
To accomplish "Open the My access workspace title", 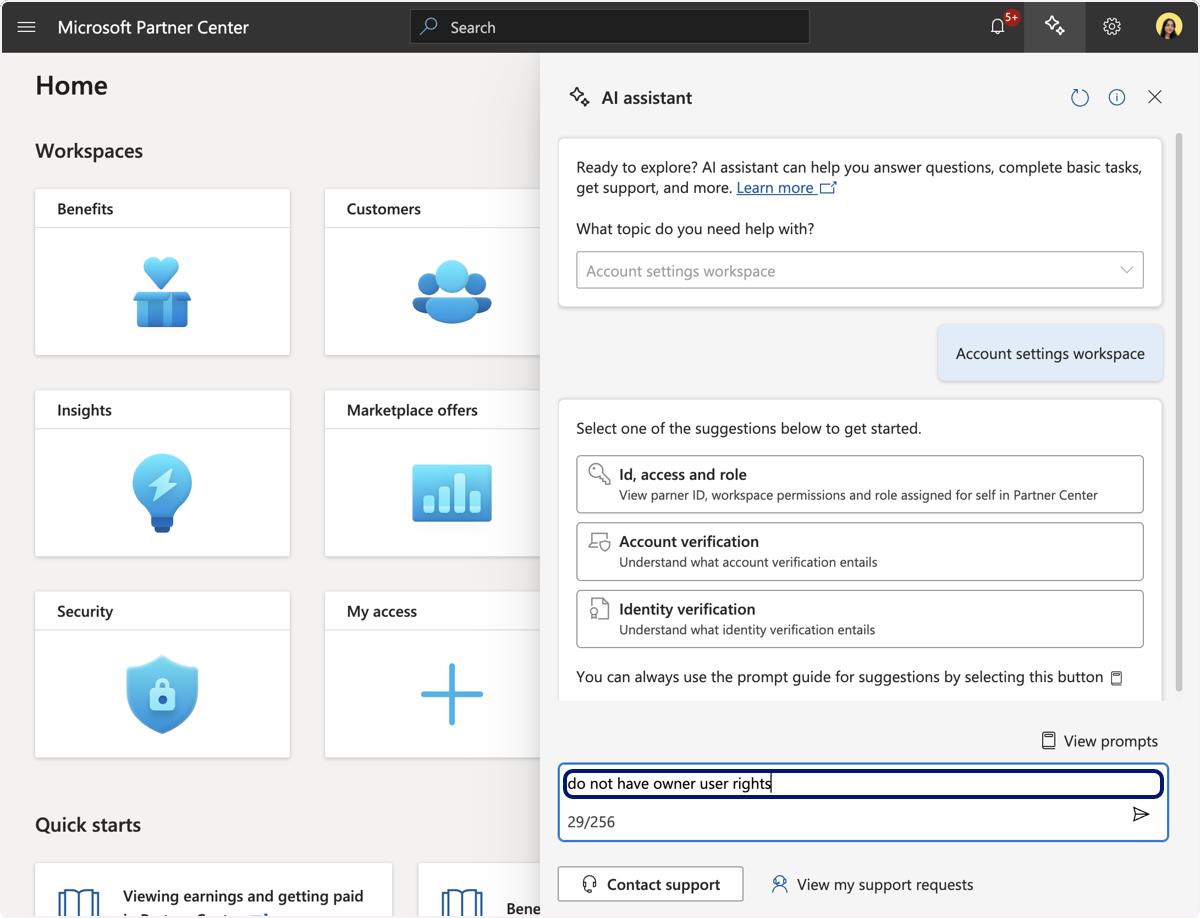I will pos(382,611).
